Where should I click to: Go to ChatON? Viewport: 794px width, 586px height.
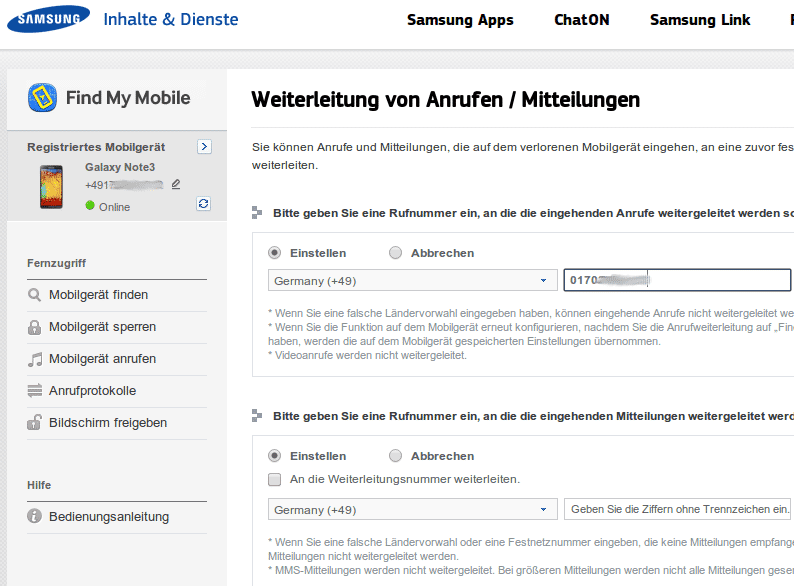tap(581, 20)
